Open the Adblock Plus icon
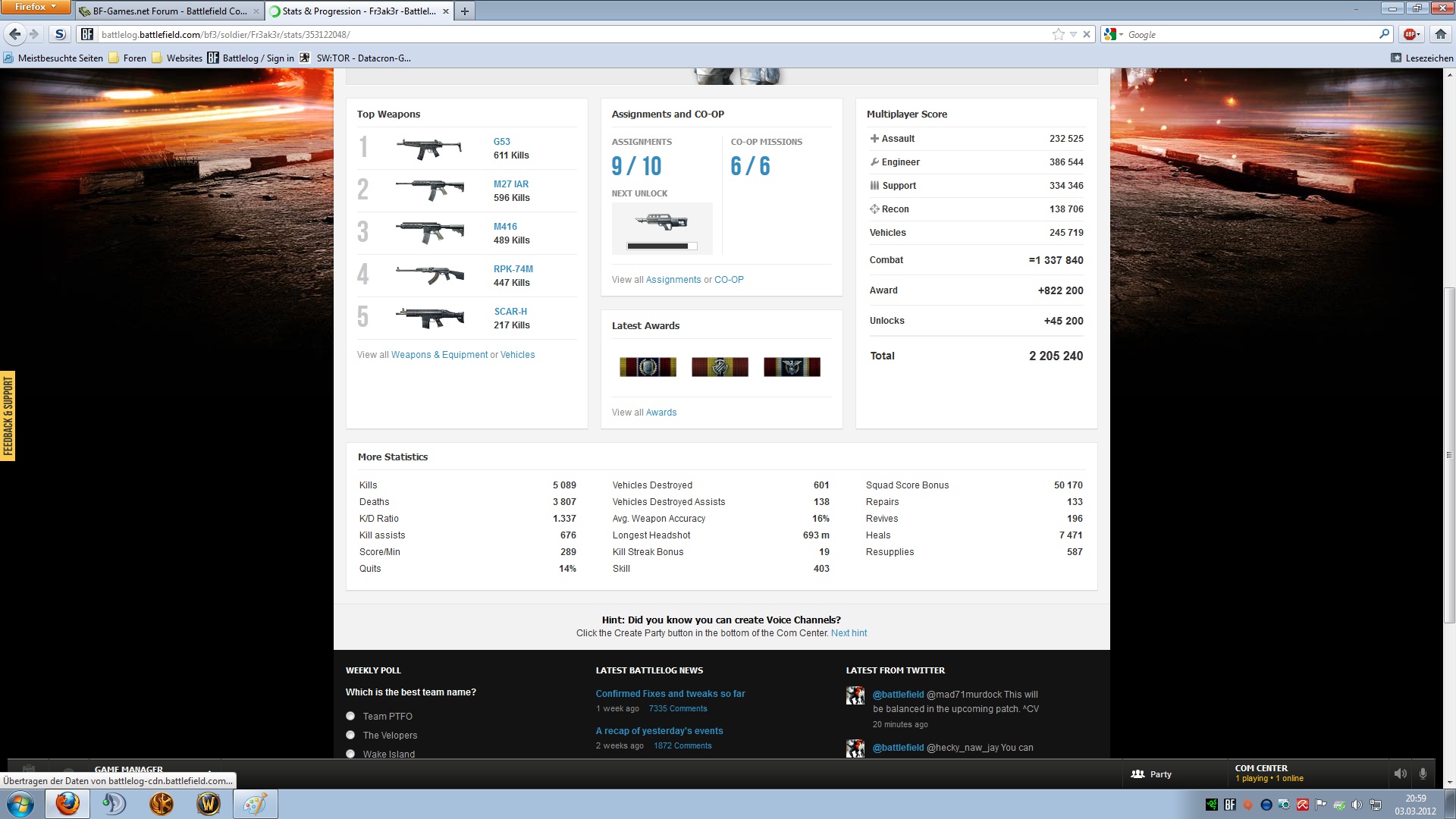 (1409, 34)
